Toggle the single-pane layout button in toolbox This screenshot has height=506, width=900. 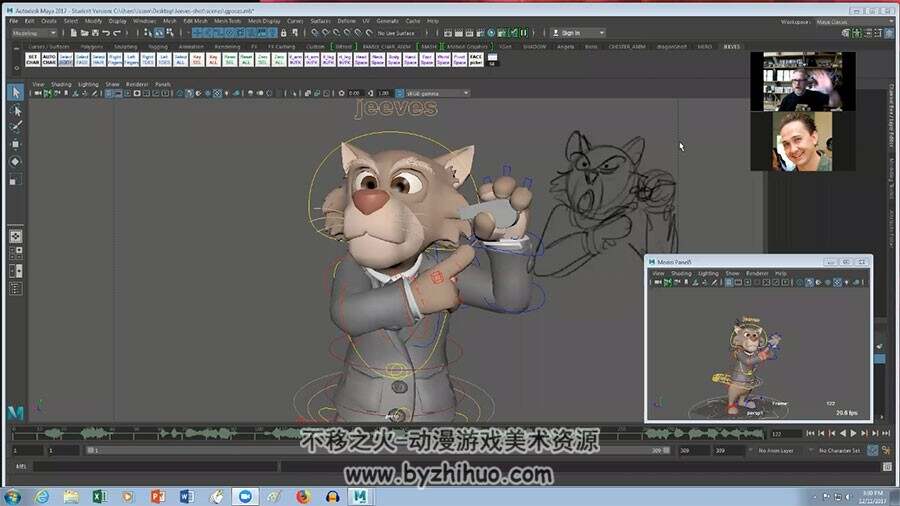(15, 236)
